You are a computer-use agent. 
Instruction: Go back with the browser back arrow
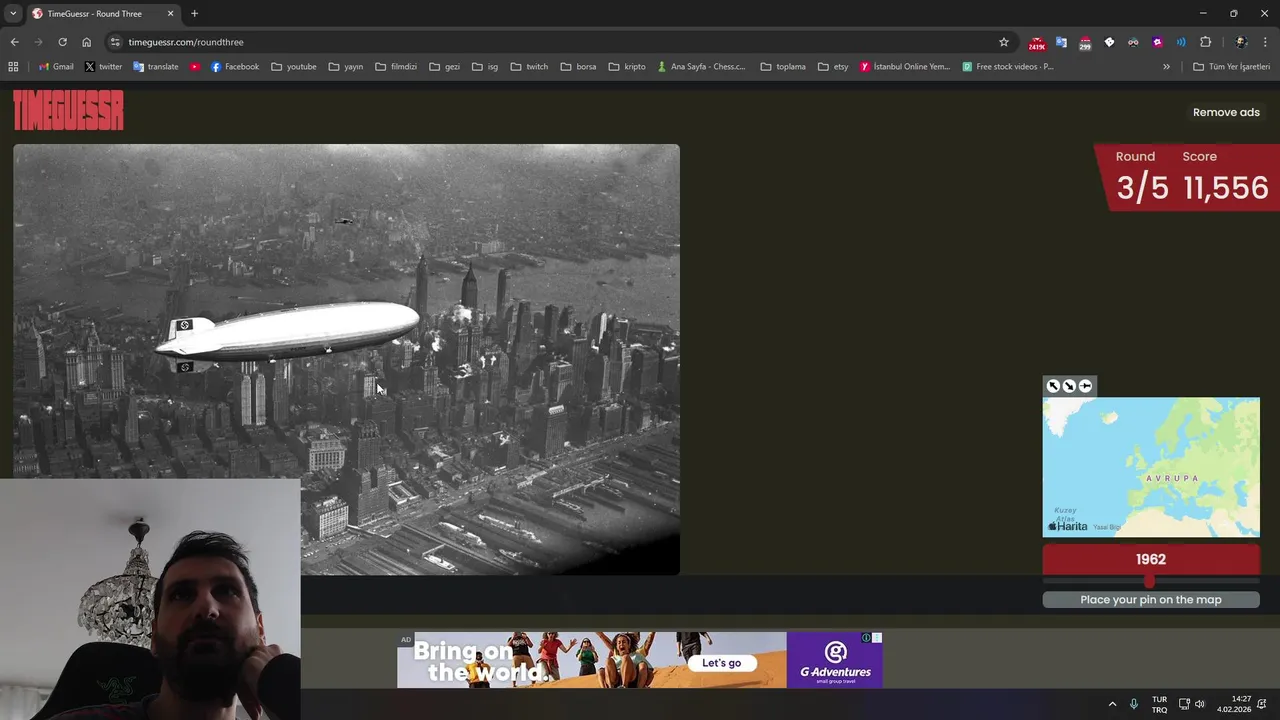(x=14, y=42)
